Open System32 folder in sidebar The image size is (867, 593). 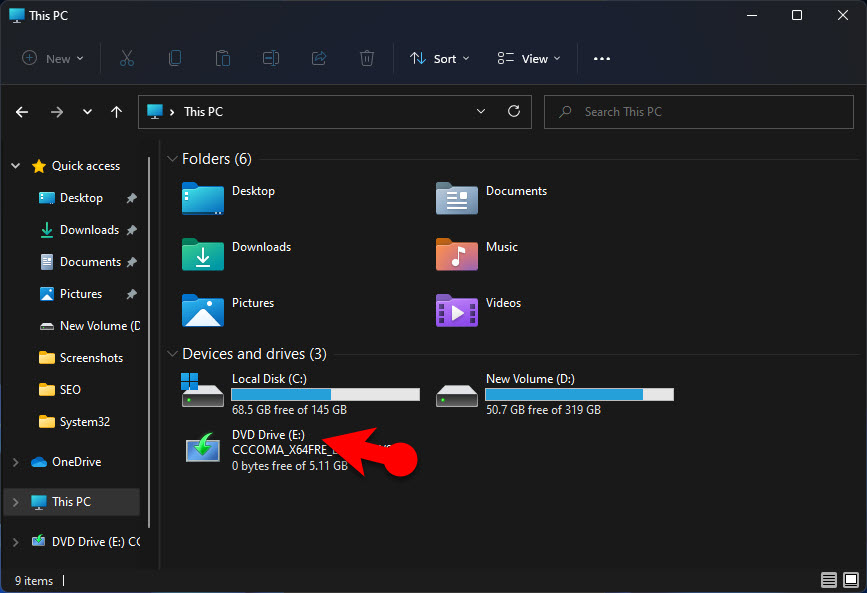[x=74, y=423]
